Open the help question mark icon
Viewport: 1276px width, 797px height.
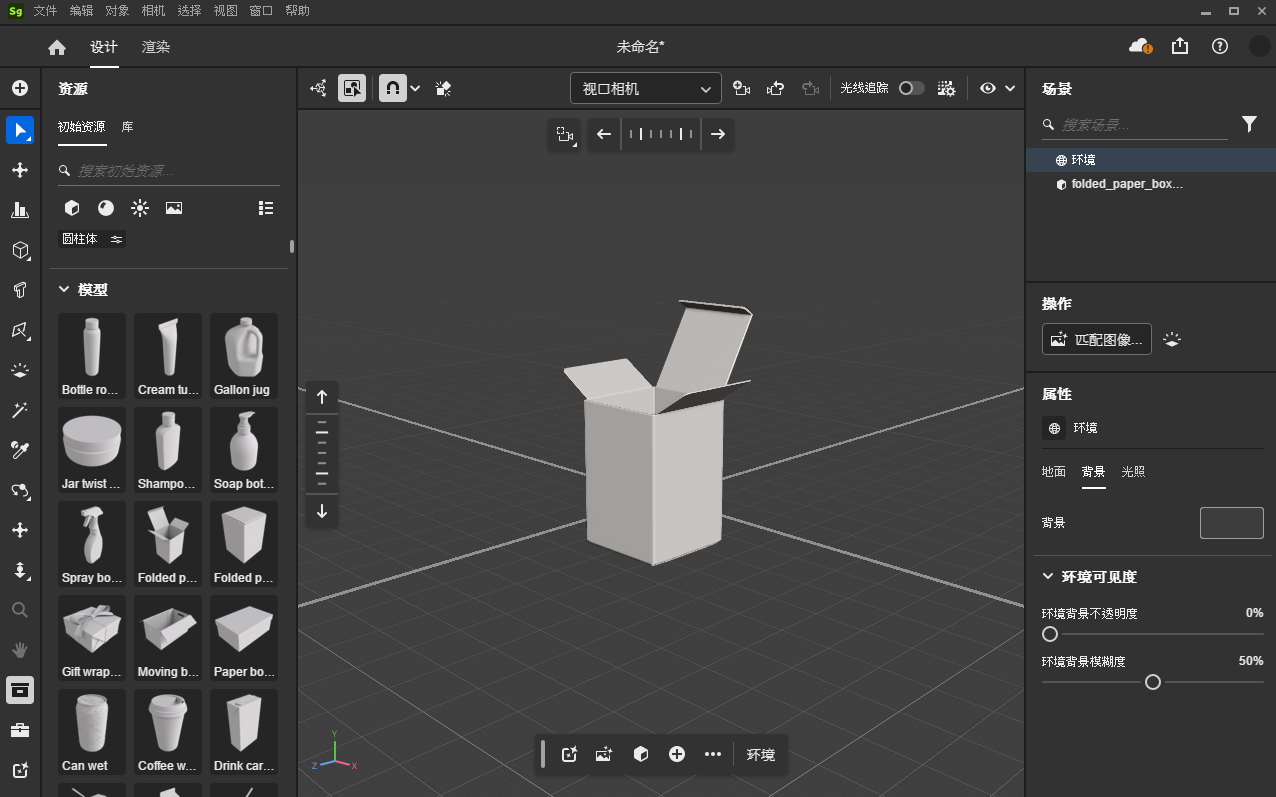[1219, 46]
